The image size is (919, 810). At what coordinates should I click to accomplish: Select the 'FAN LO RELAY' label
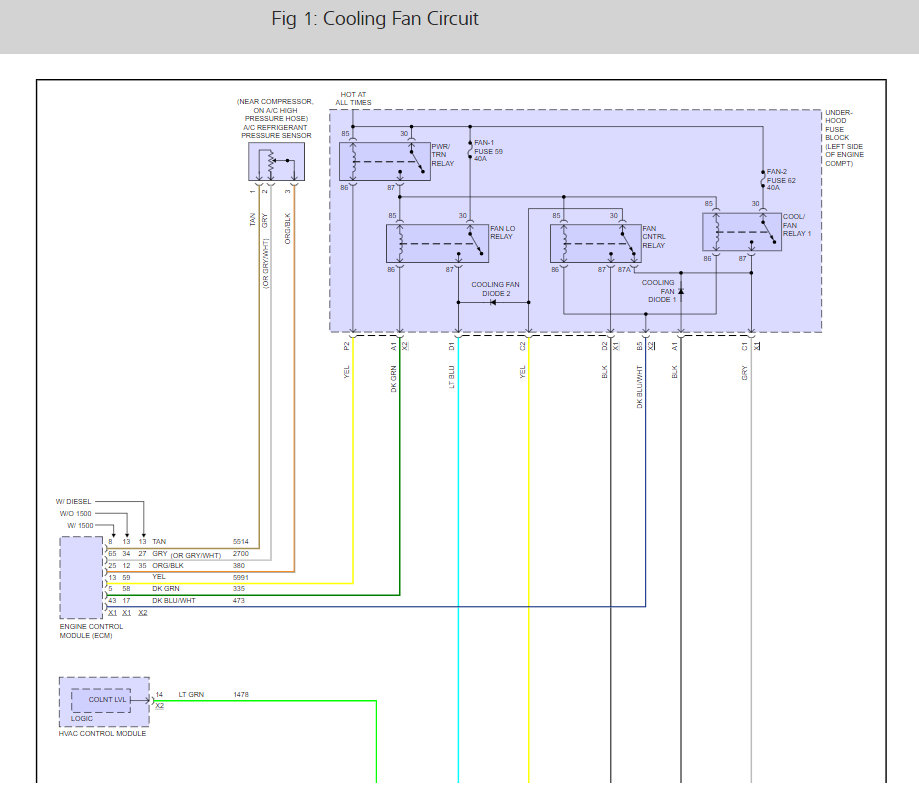pos(502,232)
